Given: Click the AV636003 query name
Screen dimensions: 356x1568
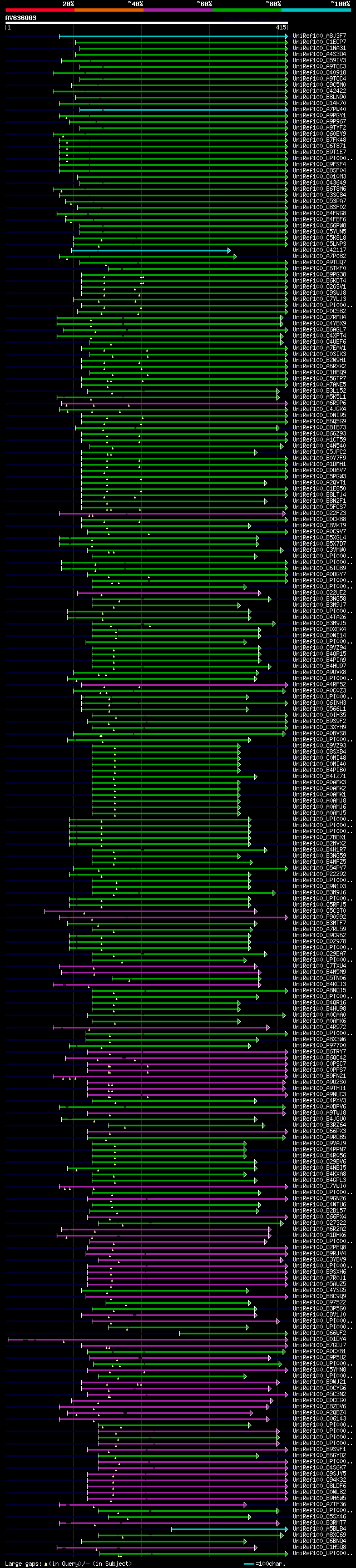Looking at the screenshot, I should (21, 18).
